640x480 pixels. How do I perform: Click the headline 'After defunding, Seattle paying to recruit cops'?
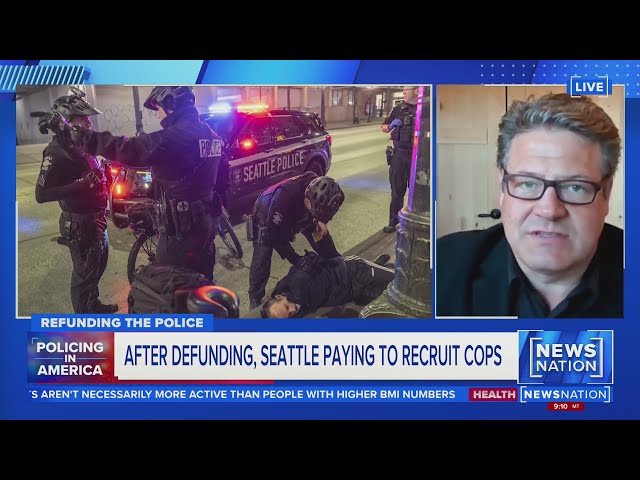[x=313, y=356]
